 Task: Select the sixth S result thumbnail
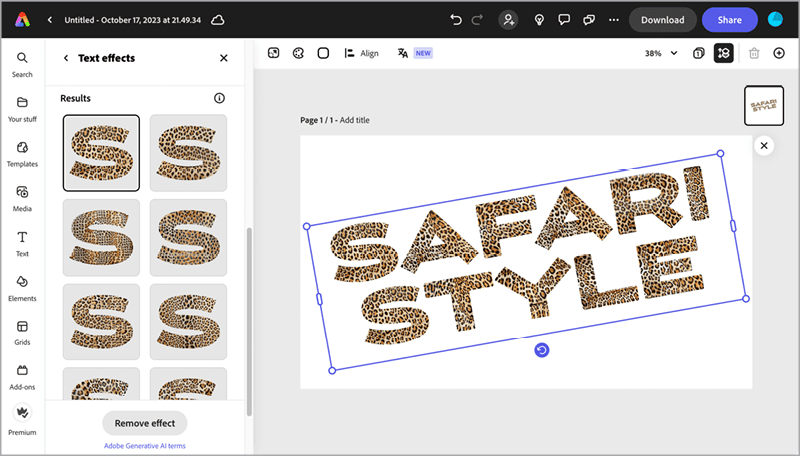188,322
